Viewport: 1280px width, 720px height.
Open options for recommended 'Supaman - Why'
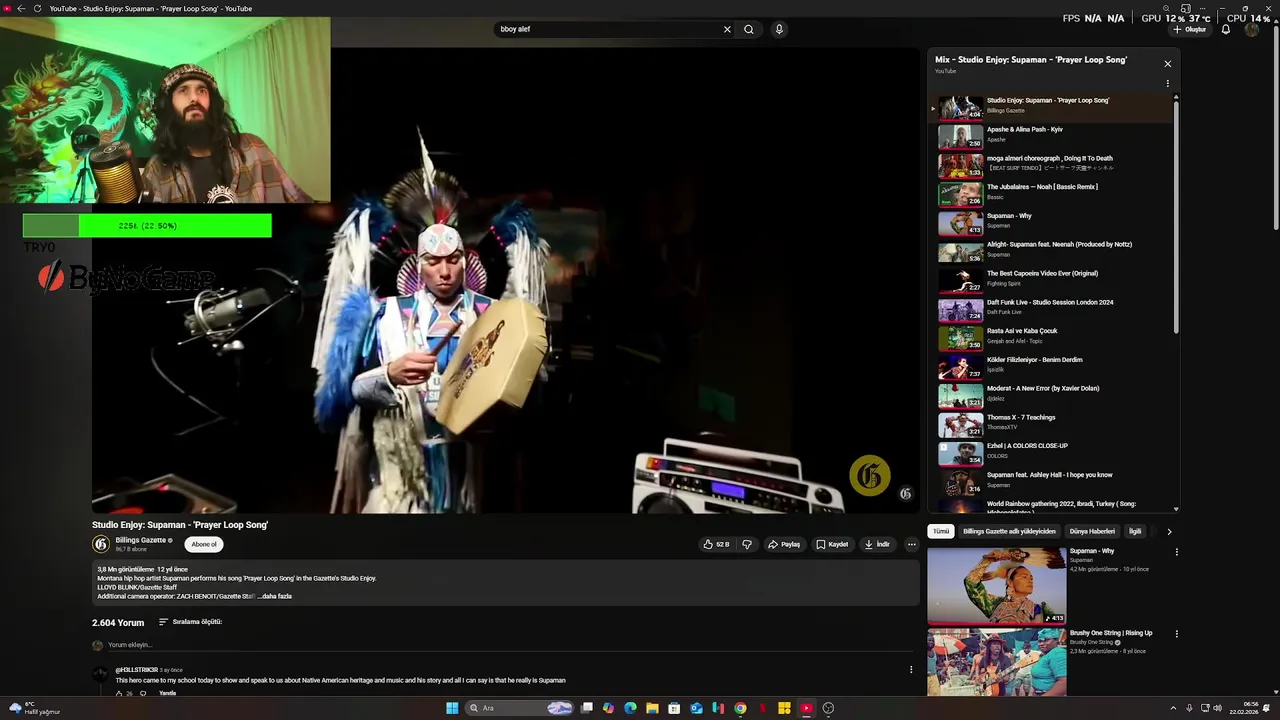click(x=1176, y=551)
